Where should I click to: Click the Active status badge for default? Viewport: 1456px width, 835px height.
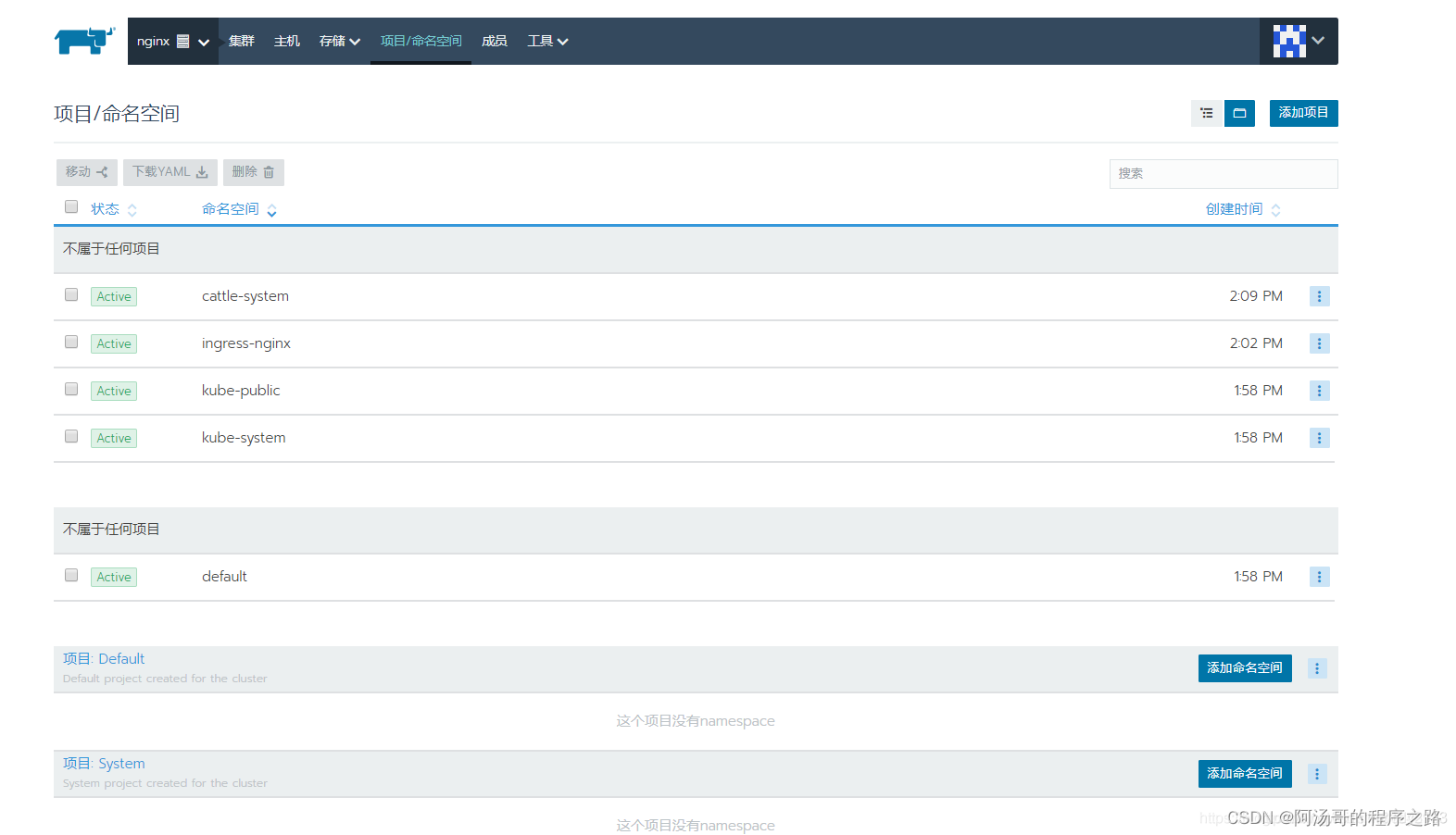click(x=114, y=577)
